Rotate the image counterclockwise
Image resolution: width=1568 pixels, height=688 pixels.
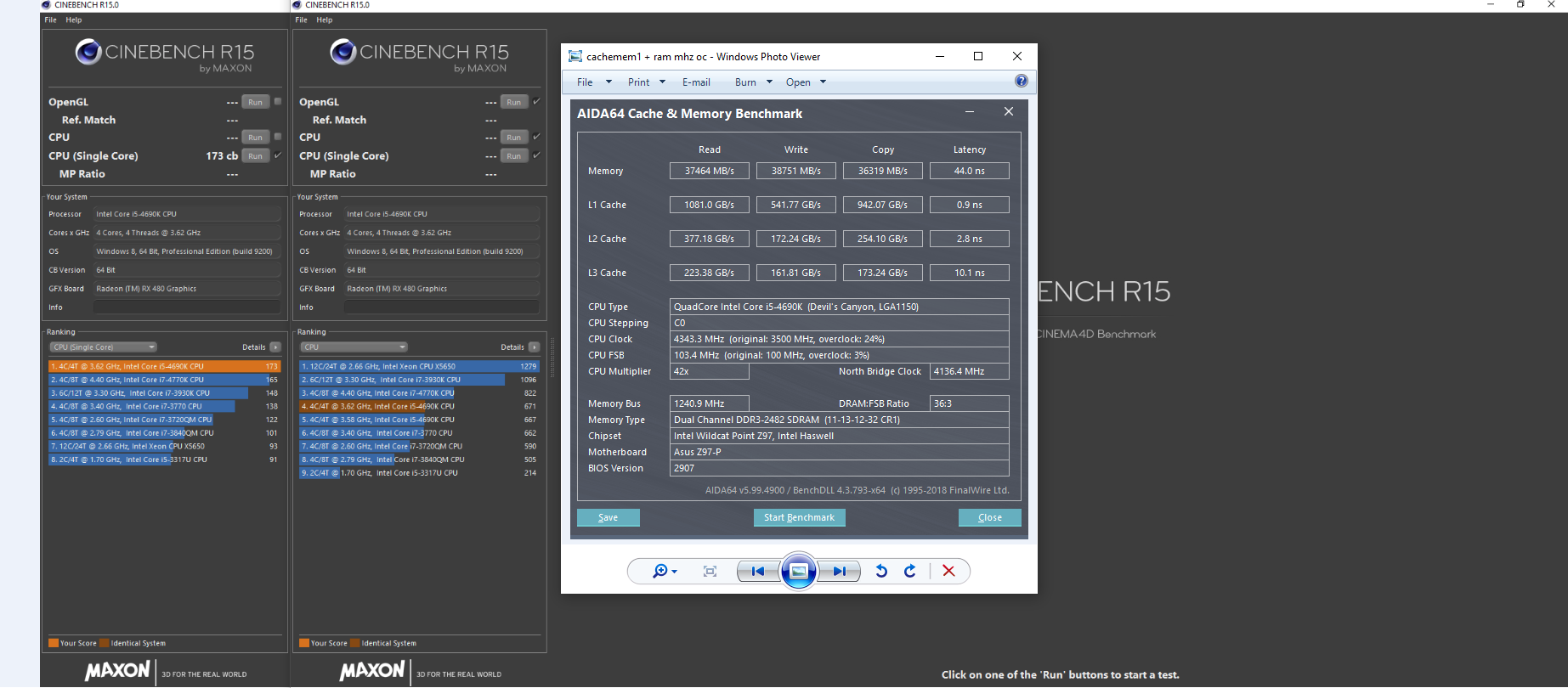(881, 572)
